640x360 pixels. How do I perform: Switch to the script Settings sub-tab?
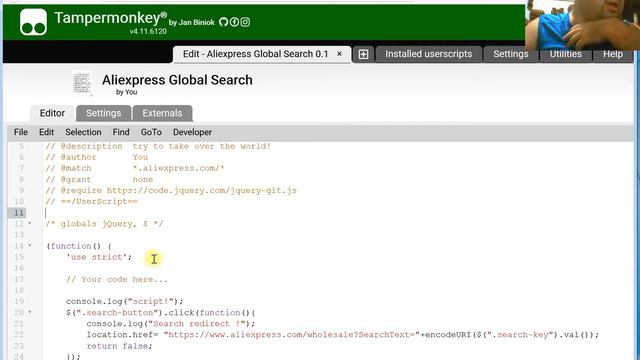pyautogui.click(x=103, y=113)
